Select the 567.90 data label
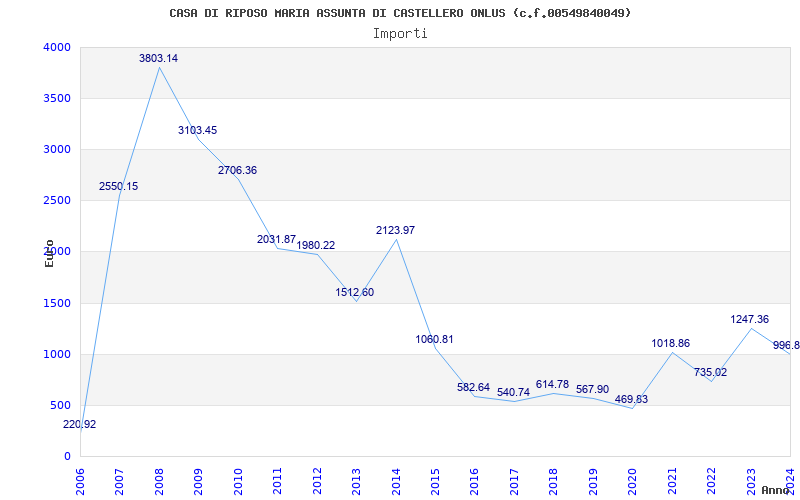 592,389
